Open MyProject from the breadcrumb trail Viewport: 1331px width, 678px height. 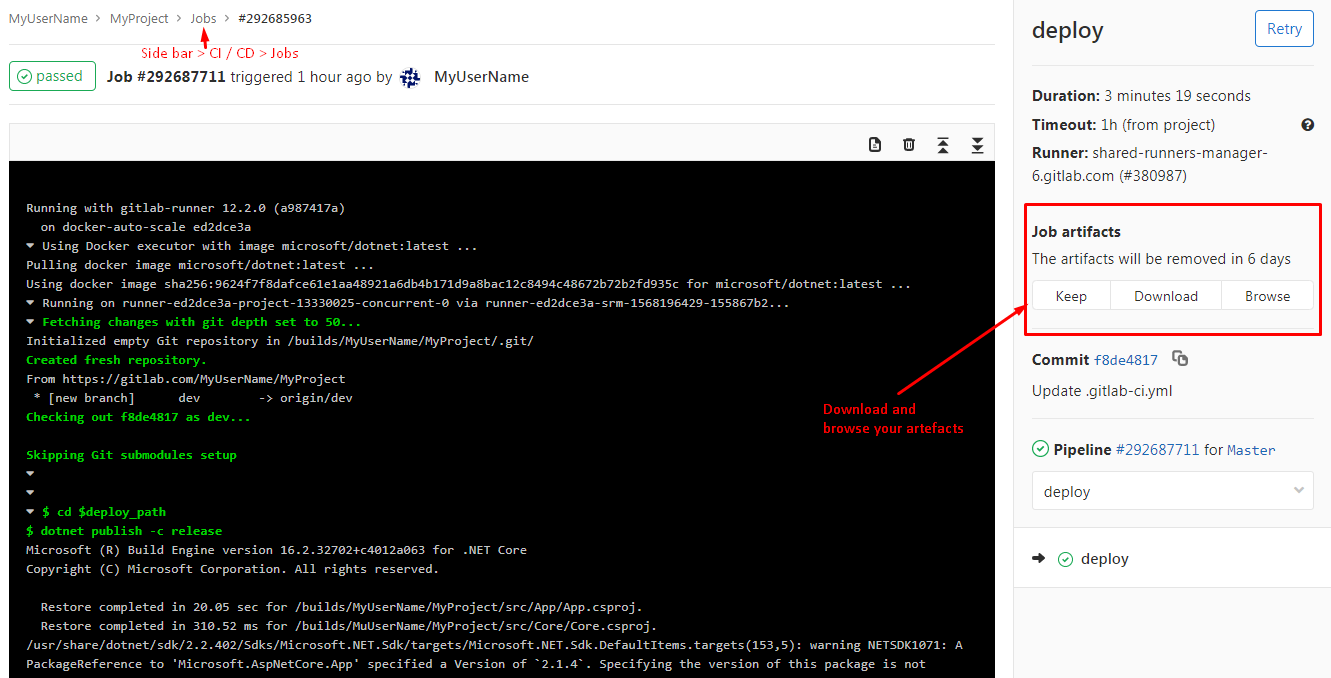click(139, 18)
